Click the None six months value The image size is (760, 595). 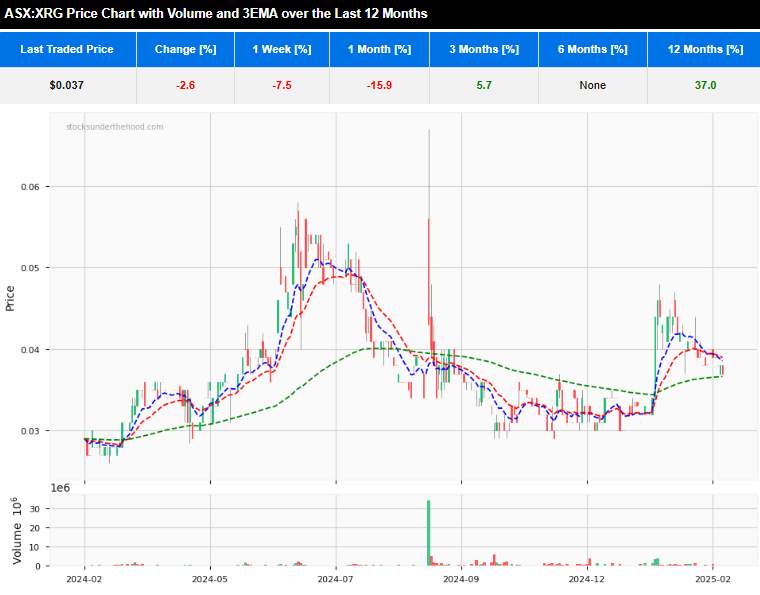(x=592, y=85)
